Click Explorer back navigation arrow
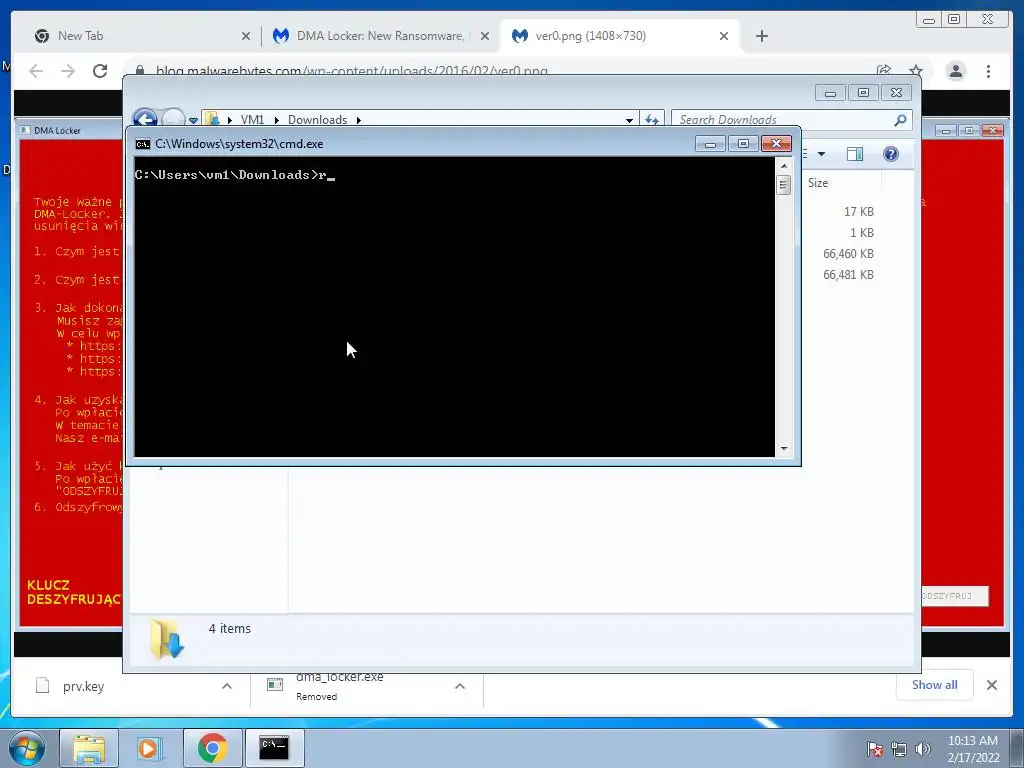 click(x=145, y=118)
